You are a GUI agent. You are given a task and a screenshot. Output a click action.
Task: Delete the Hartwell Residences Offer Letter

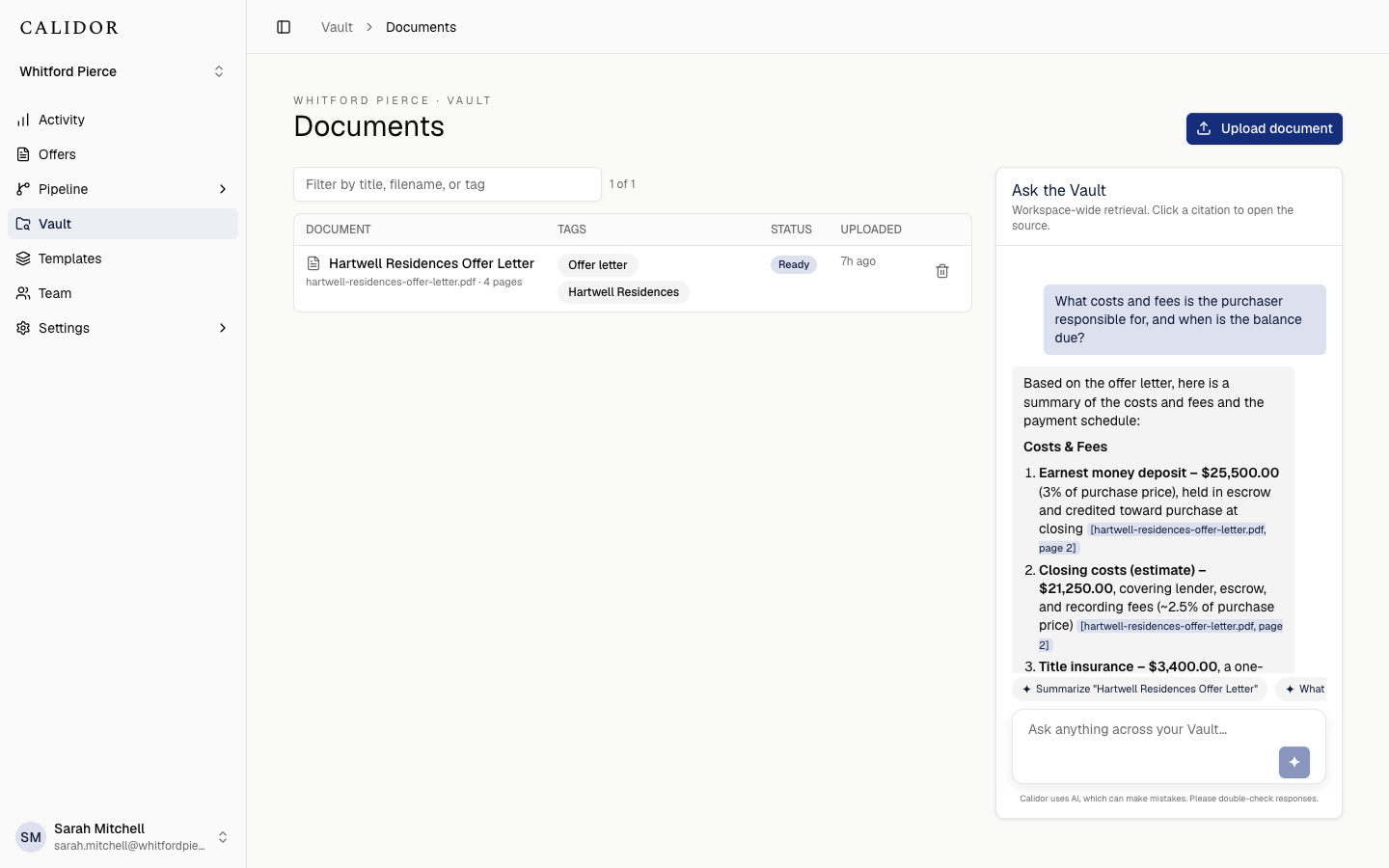coord(942,271)
